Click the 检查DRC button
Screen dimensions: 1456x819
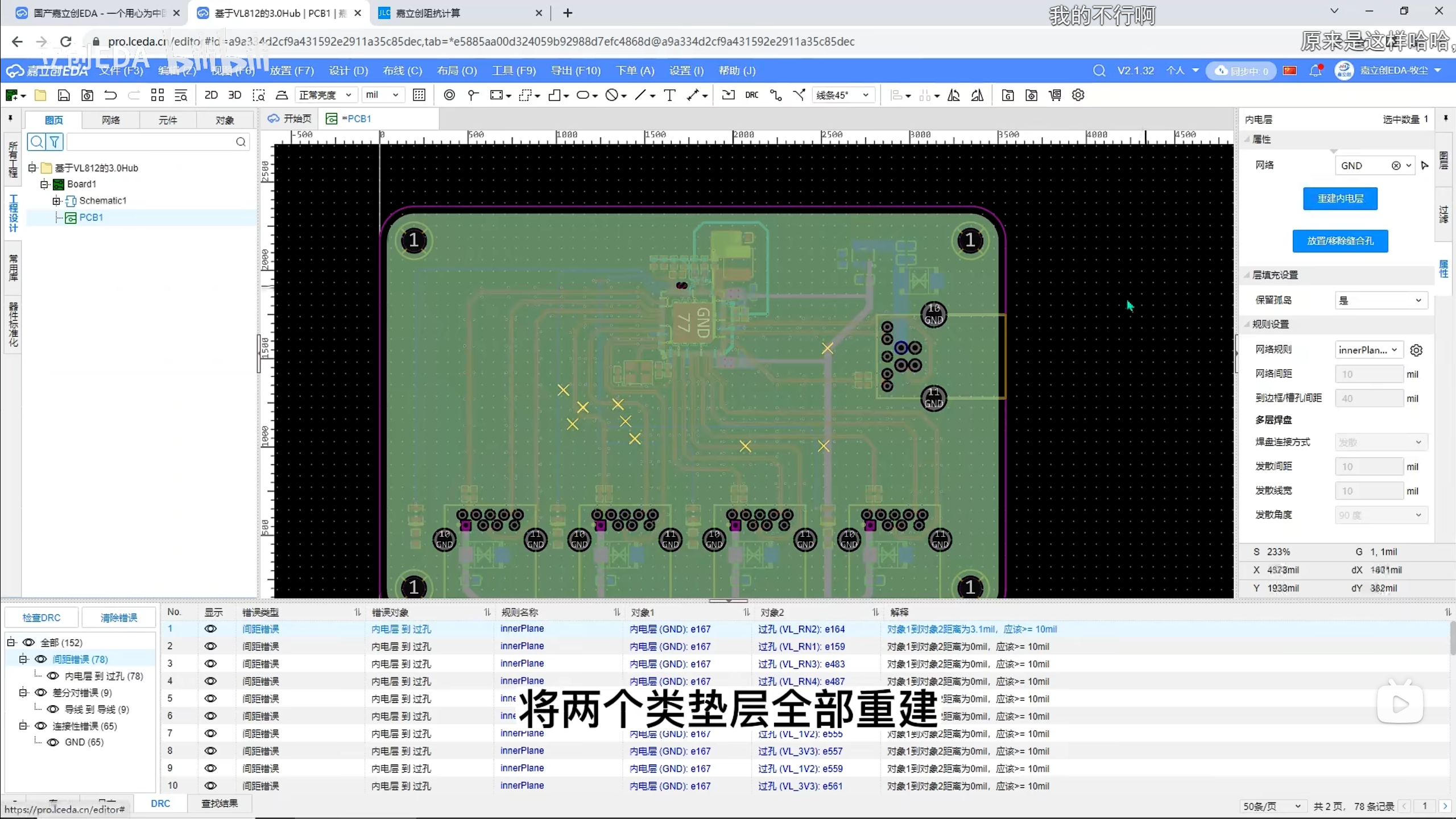coord(42,618)
